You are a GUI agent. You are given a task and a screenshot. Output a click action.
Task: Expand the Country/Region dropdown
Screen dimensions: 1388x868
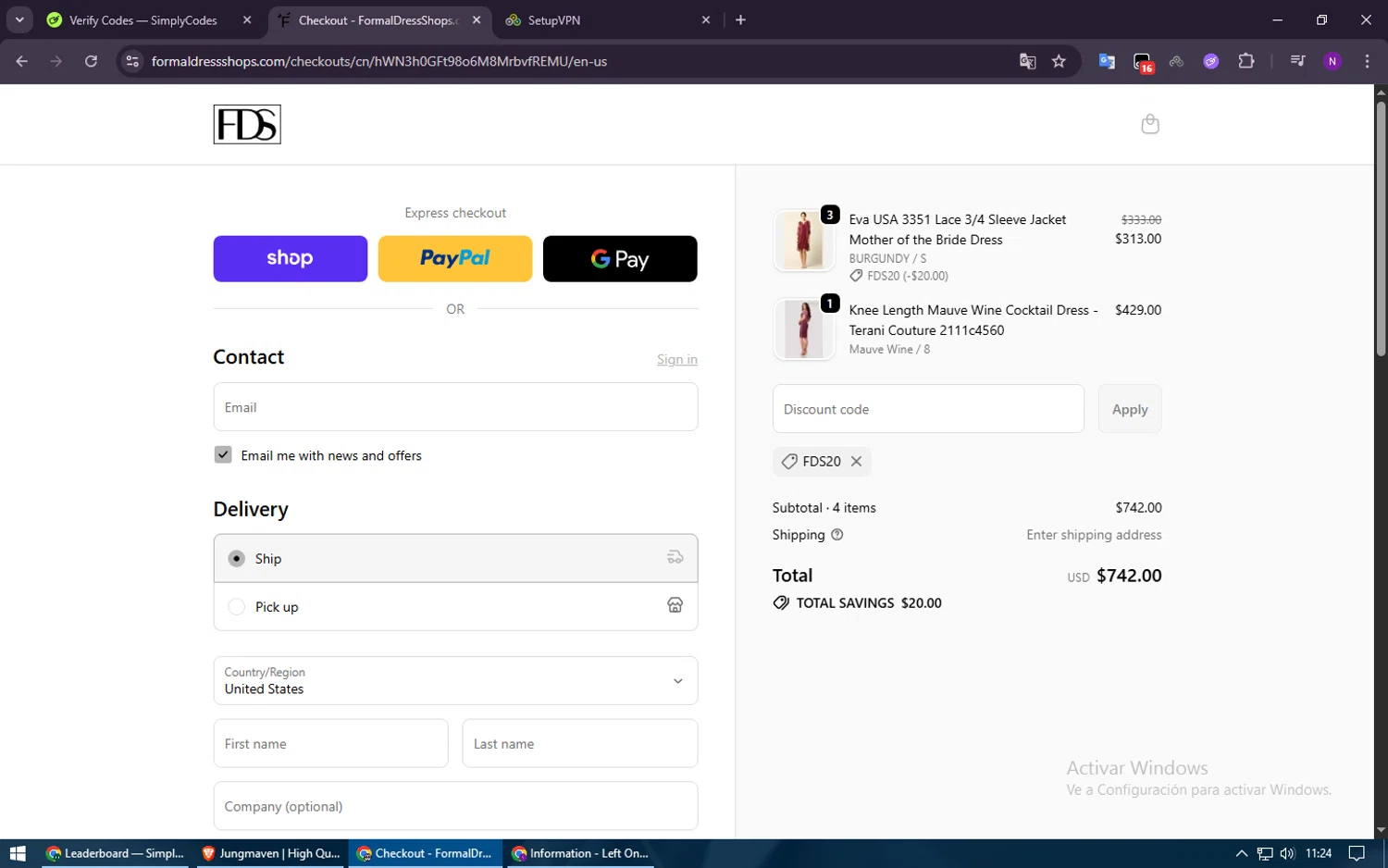455,680
